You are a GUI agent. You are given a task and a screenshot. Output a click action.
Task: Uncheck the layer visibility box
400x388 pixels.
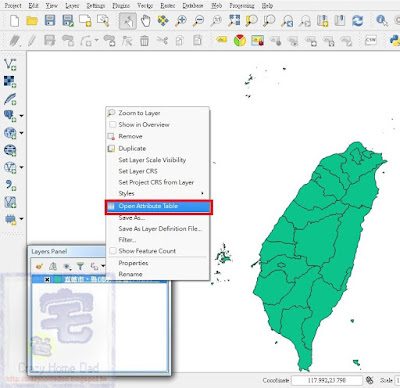pos(47,279)
